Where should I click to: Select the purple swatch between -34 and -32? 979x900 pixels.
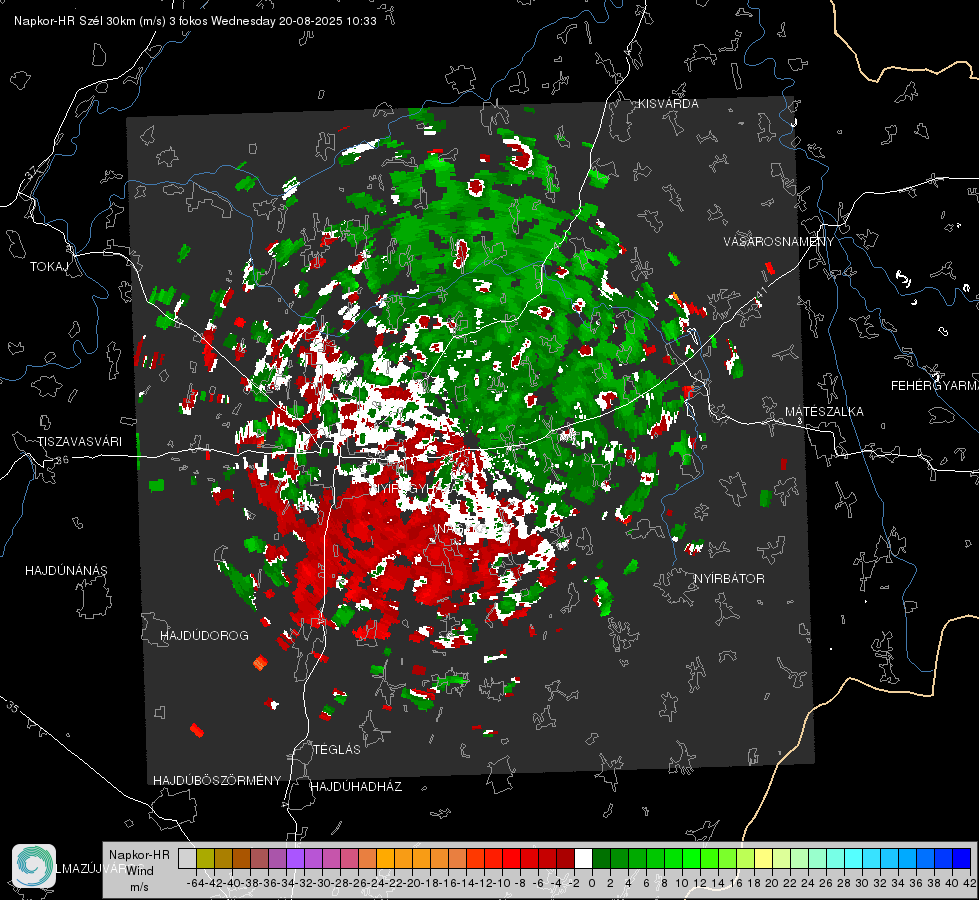click(295, 858)
